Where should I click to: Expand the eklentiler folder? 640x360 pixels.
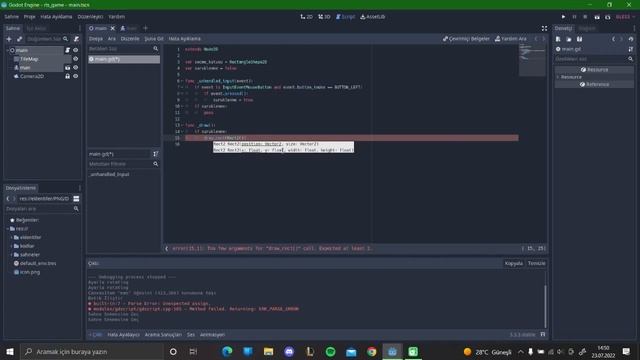click(11, 237)
